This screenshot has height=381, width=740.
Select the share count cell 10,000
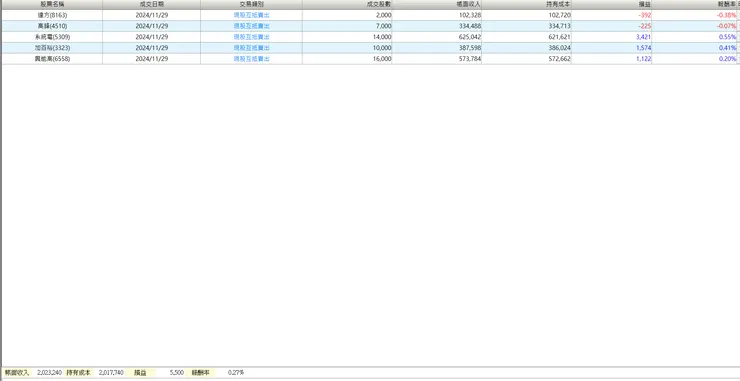347,48
